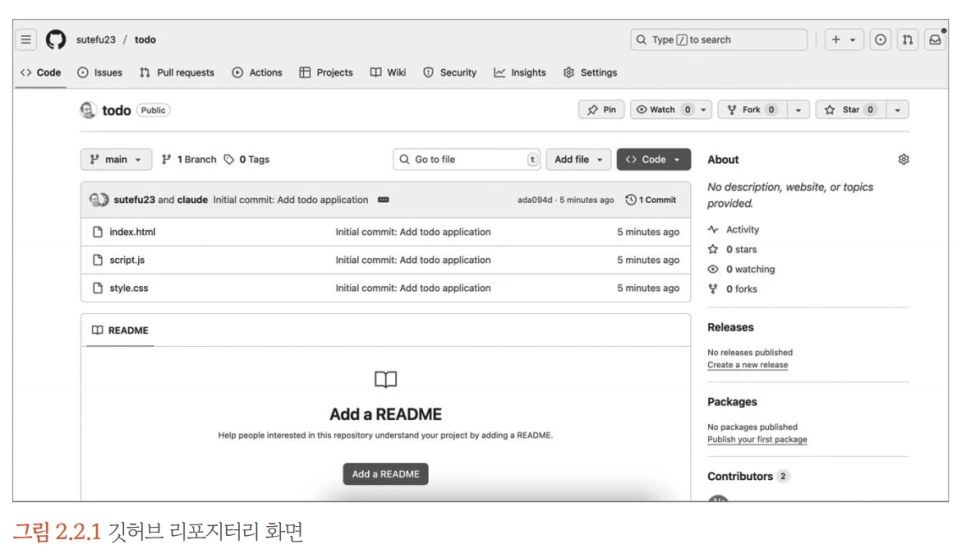Fork the todo repository
The image size is (966, 554).
tap(752, 110)
